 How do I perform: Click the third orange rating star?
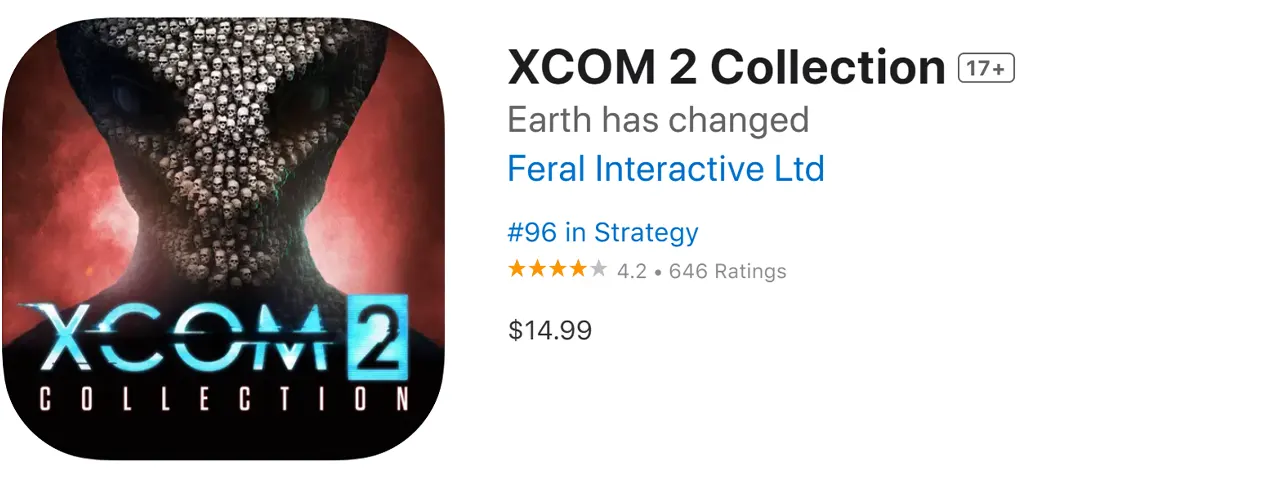point(557,269)
